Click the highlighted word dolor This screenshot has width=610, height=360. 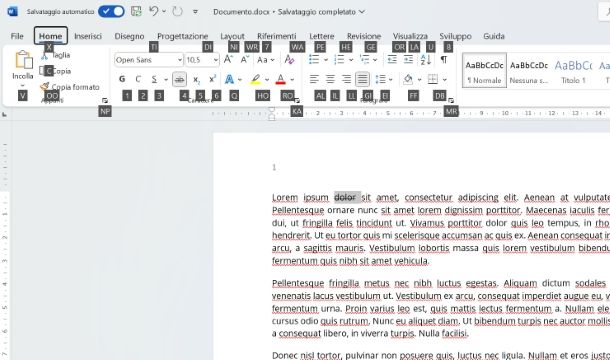[x=345, y=197]
